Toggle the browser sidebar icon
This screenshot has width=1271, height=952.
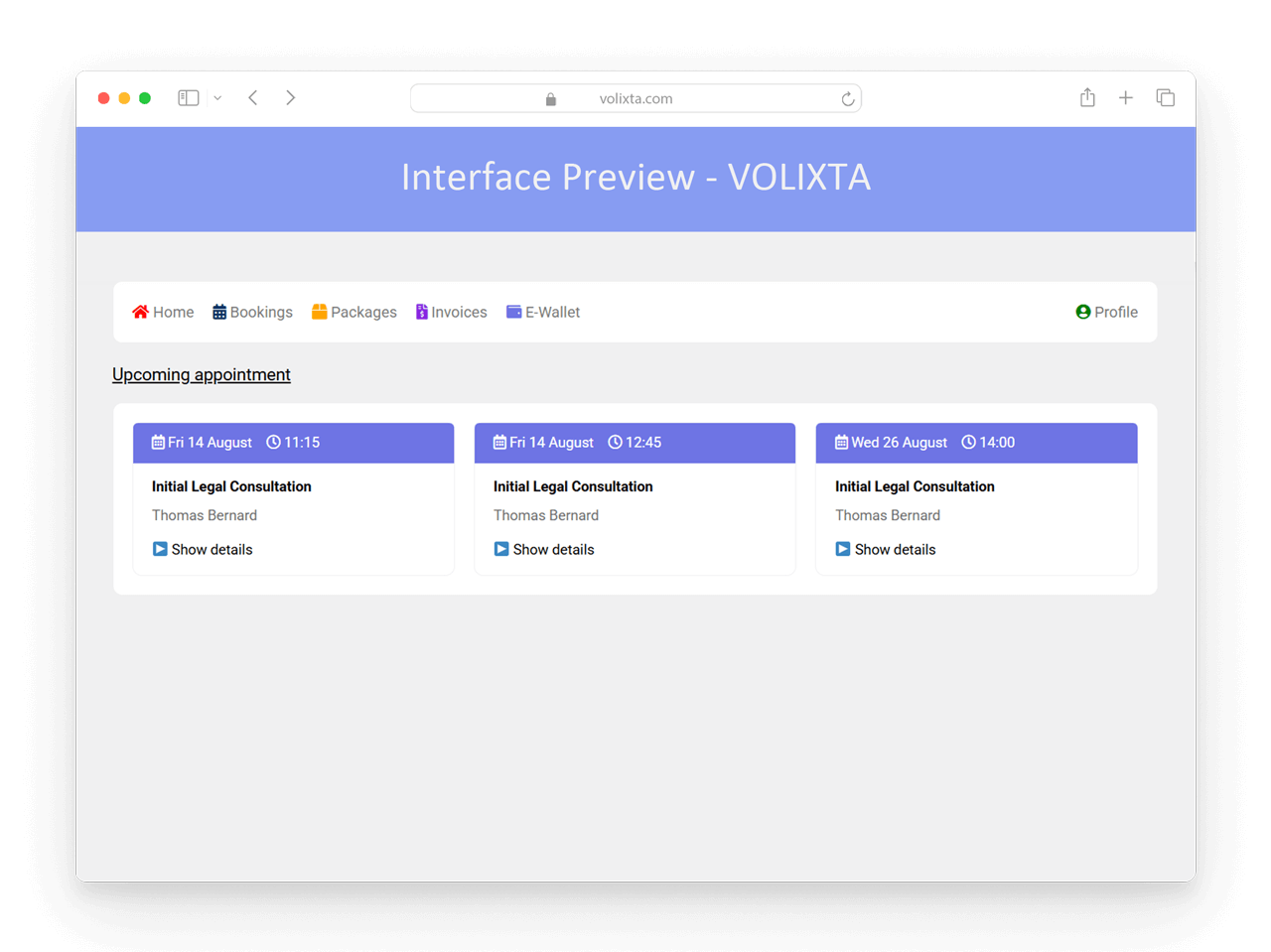tap(189, 98)
